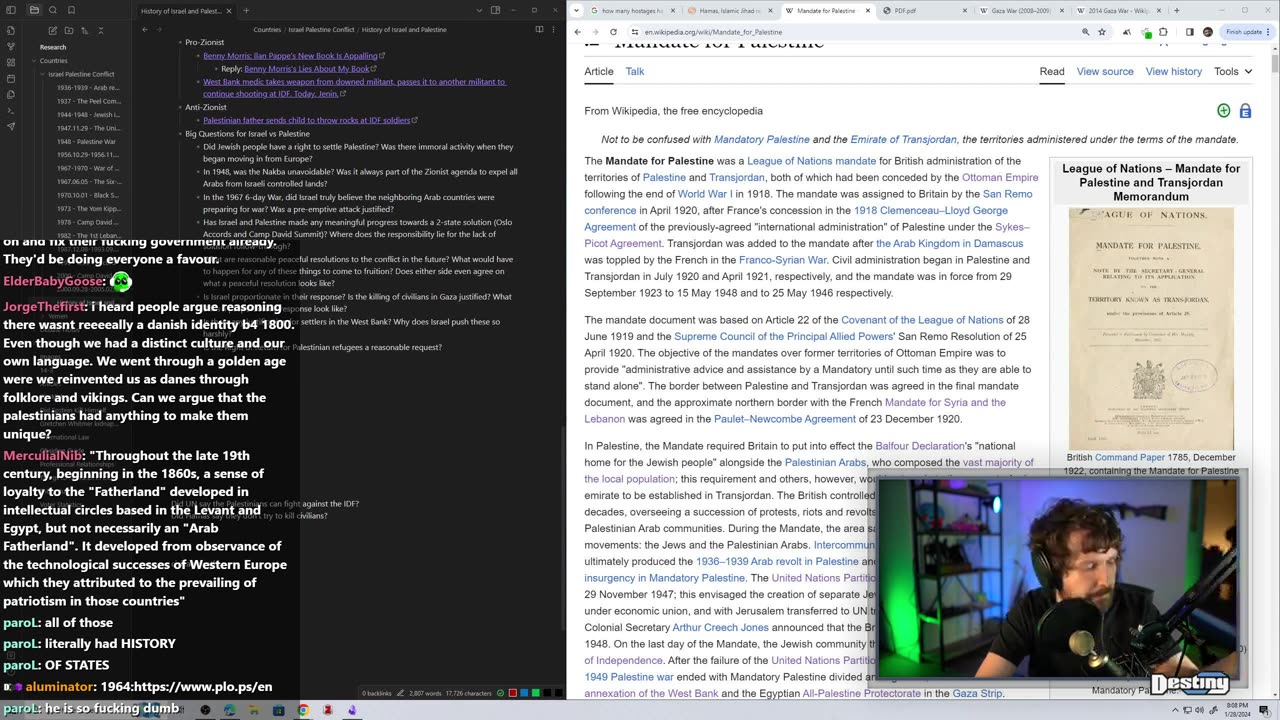Image resolution: width=1280 pixels, height=720 pixels.
Task: Open '1948 - Palestine War' note in tree
Action: (86, 142)
